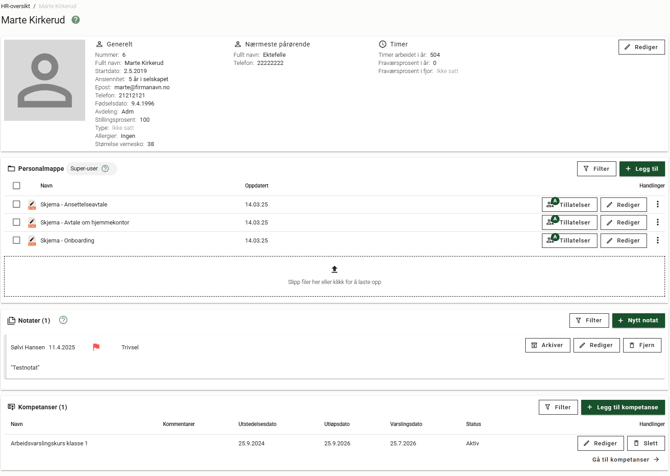
Task: Click the help icon next to Marte Kirkerud
Action: point(76,20)
